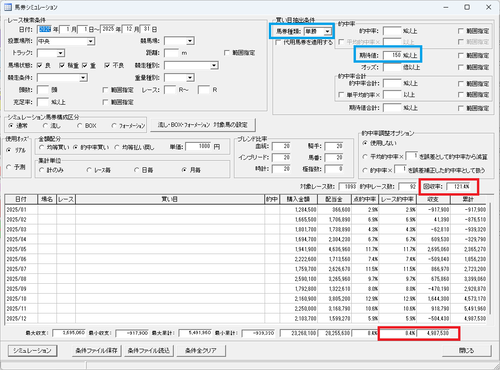Image resolution: width=500 pixels, height=370 pixels.
Task: Choose the フォーメーション radio option
Action: tap(114, 126)
